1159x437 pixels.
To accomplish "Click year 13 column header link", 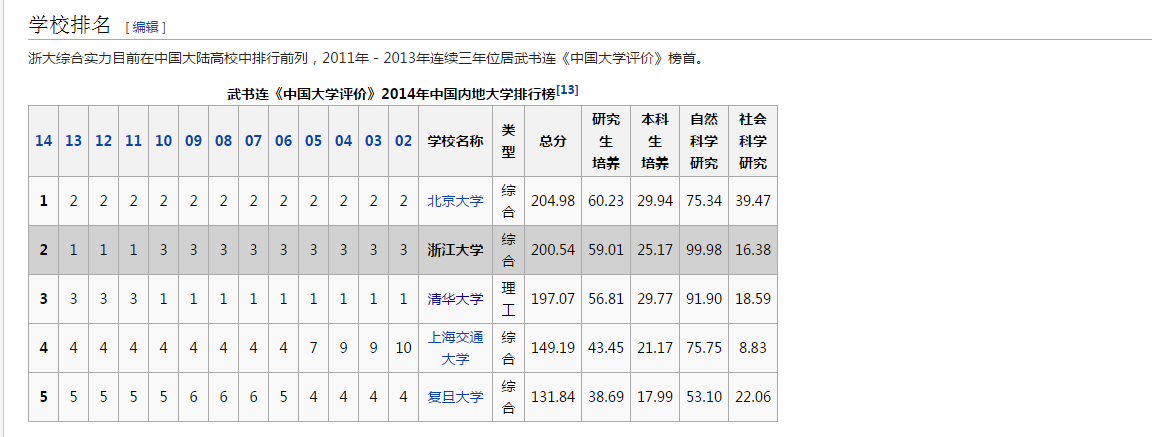I will pos(73,140).
